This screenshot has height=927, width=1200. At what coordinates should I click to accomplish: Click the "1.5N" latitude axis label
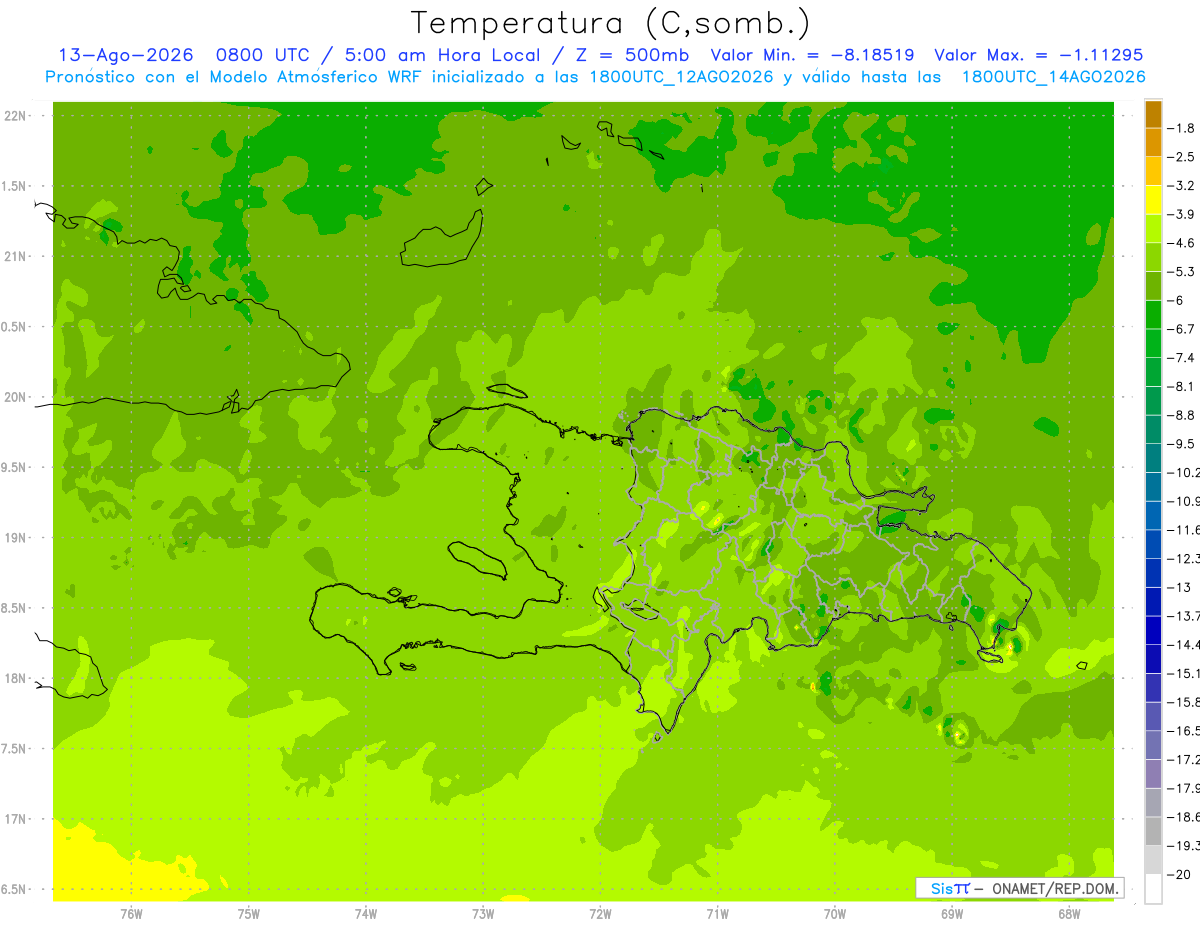tap(14, 186)
